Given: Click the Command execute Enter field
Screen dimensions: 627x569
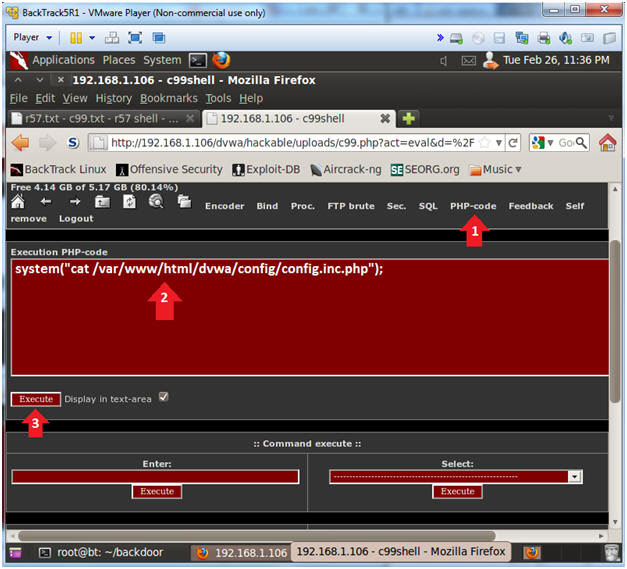Looking at the screenshot, I should [155, 477].
